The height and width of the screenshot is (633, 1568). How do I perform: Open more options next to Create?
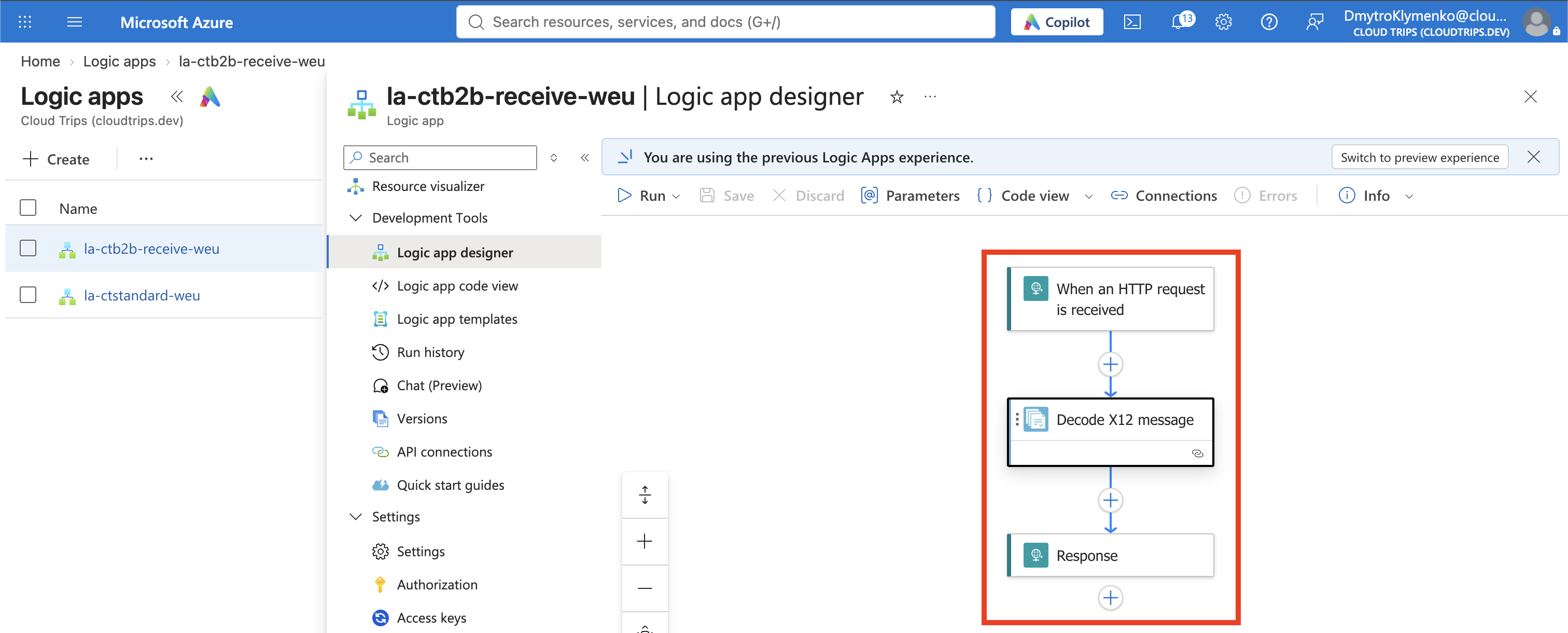(x=146, y=159)
